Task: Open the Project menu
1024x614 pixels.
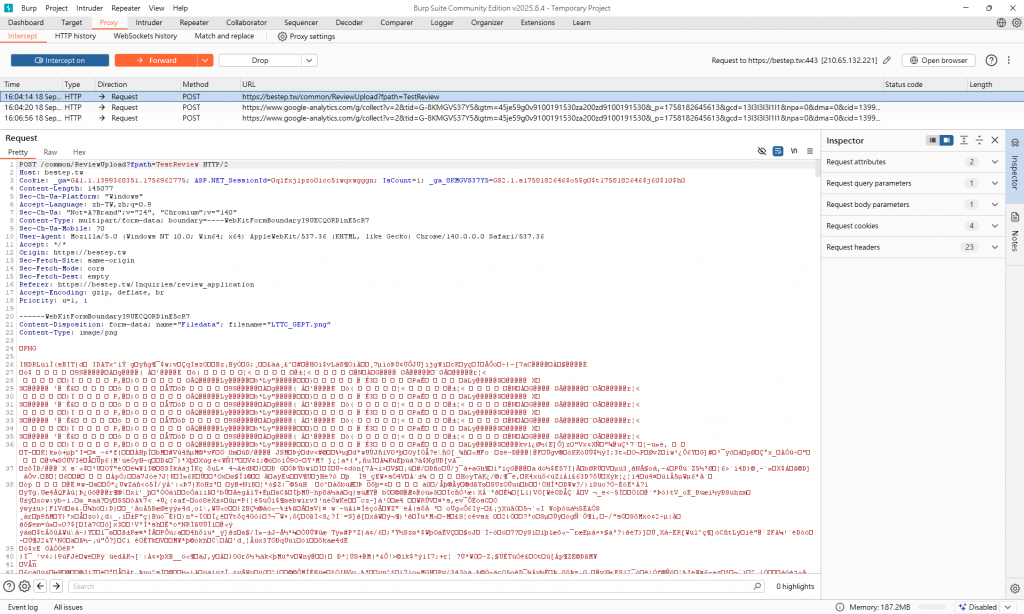Action: pyautogui.click(x=56, y=8)
